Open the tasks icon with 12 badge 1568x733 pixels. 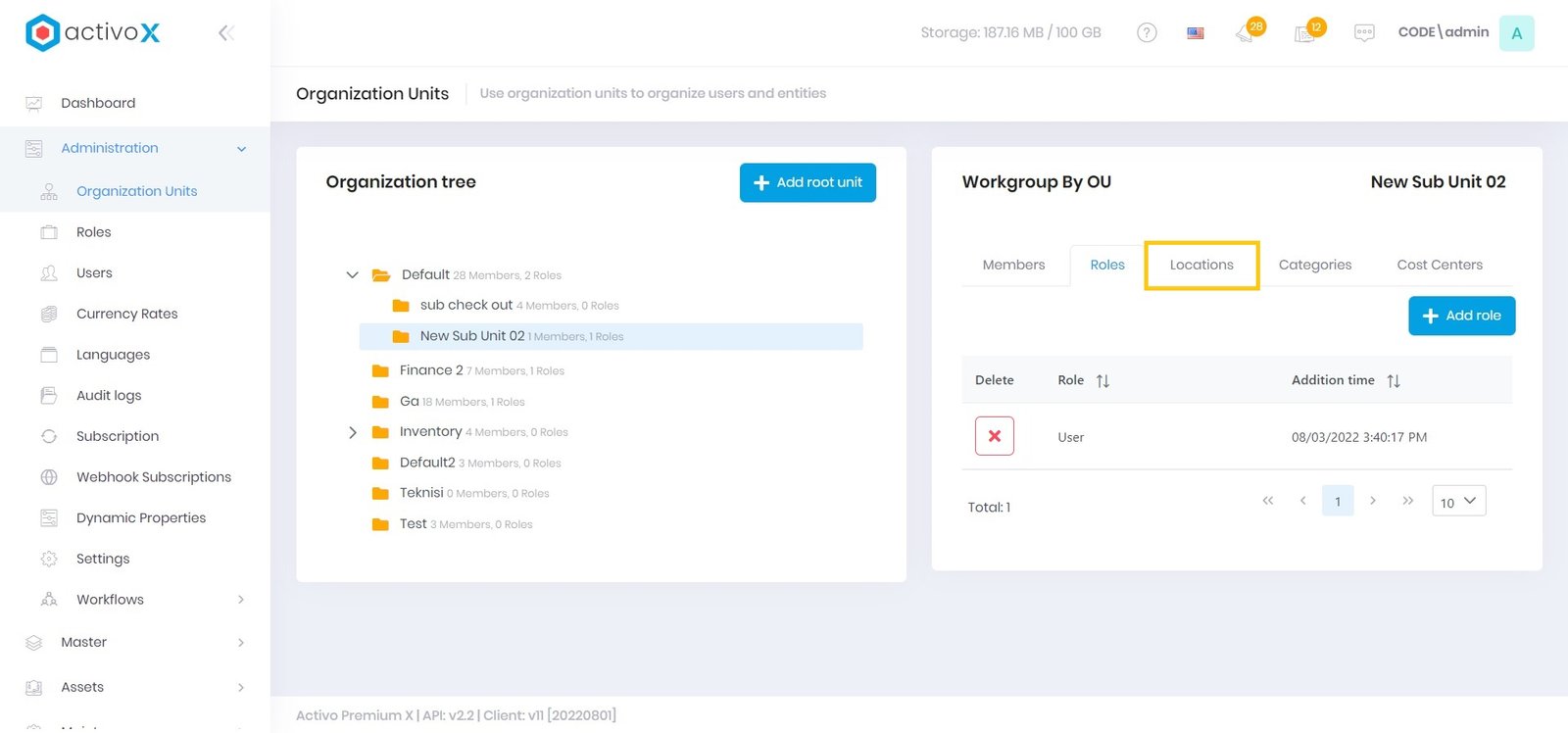click(x=1304, y=33)
